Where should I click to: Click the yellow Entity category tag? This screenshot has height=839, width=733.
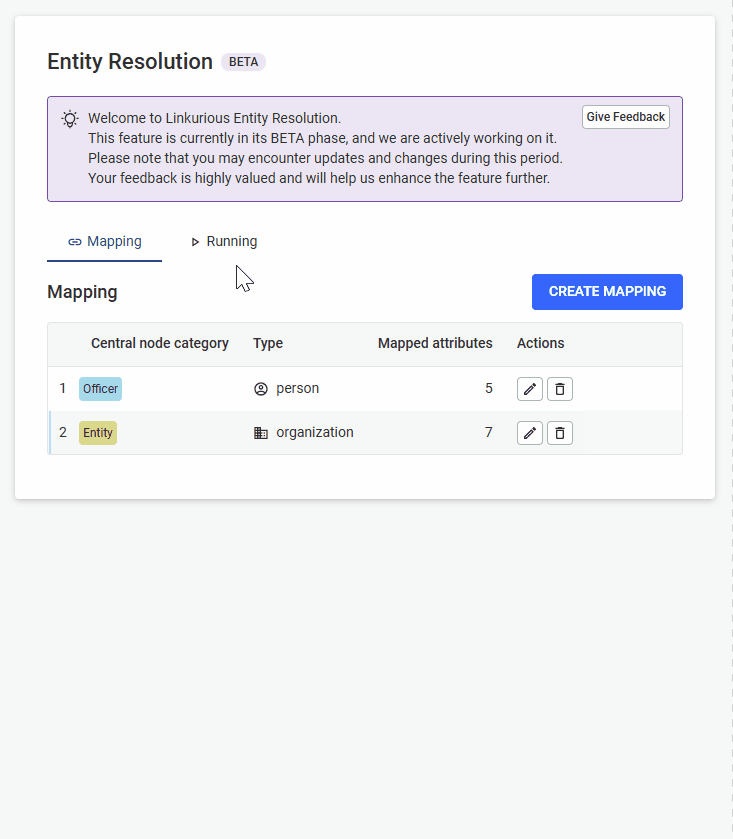pyautogui.click(x=98, y=433)
